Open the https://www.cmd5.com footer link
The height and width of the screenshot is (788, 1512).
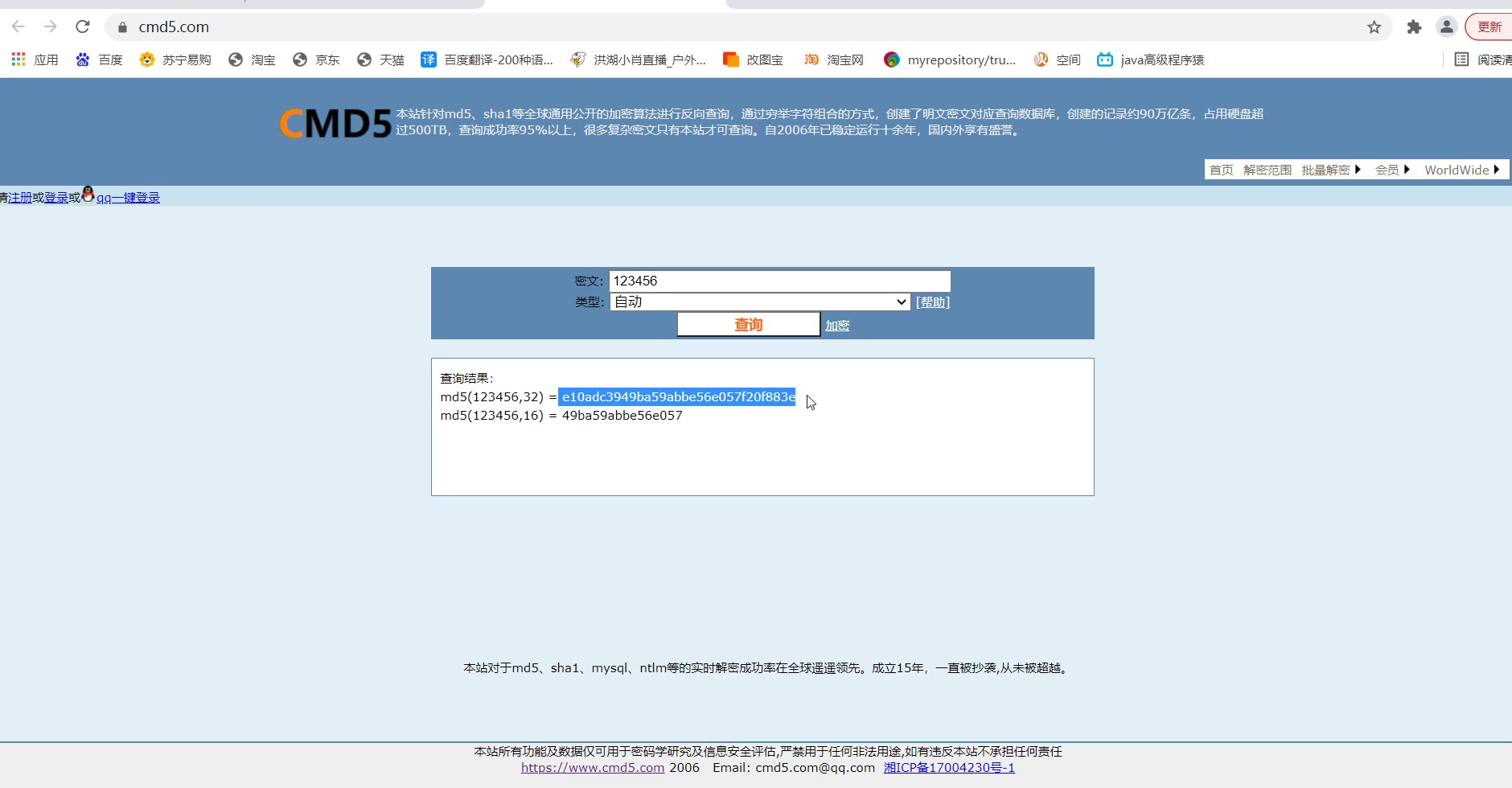coord(593,768)
